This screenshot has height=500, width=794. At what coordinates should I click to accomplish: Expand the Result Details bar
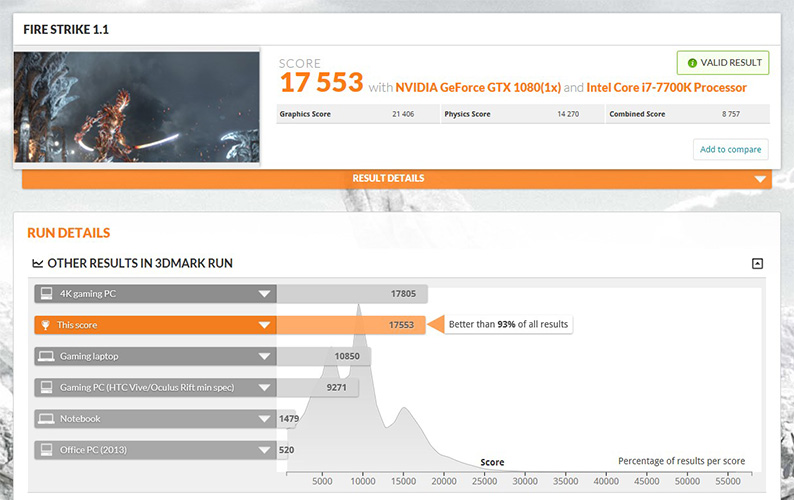(396, 179)
